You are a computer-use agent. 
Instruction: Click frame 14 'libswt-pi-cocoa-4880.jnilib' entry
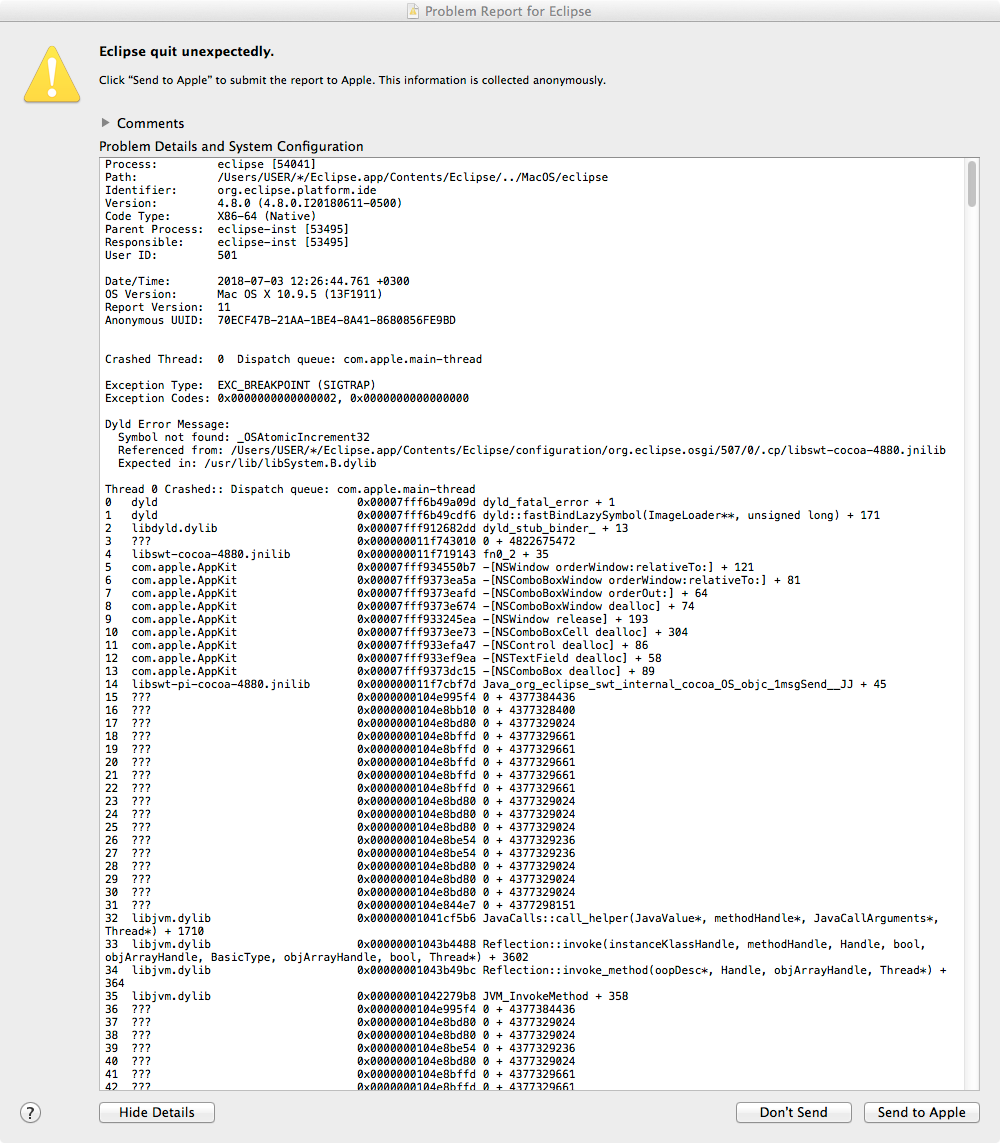496,684
